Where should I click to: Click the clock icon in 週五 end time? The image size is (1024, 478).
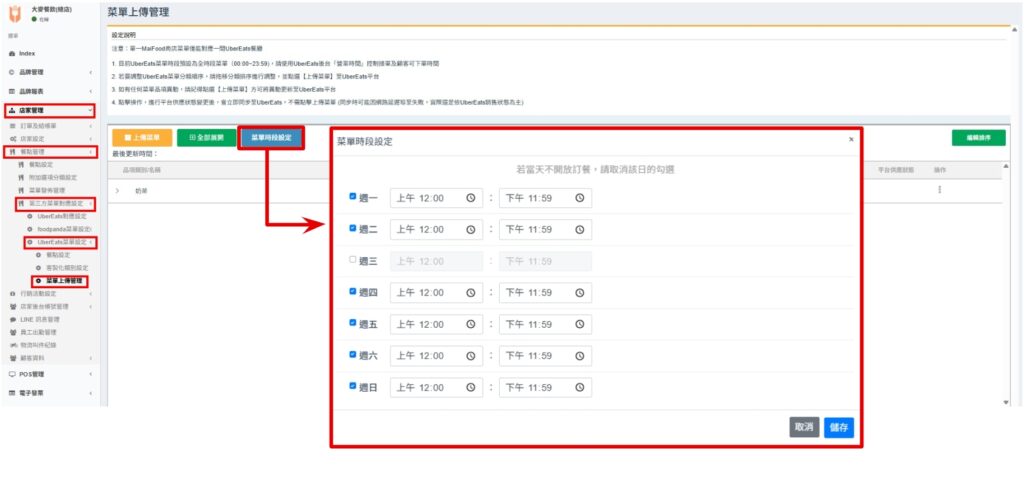580,325
